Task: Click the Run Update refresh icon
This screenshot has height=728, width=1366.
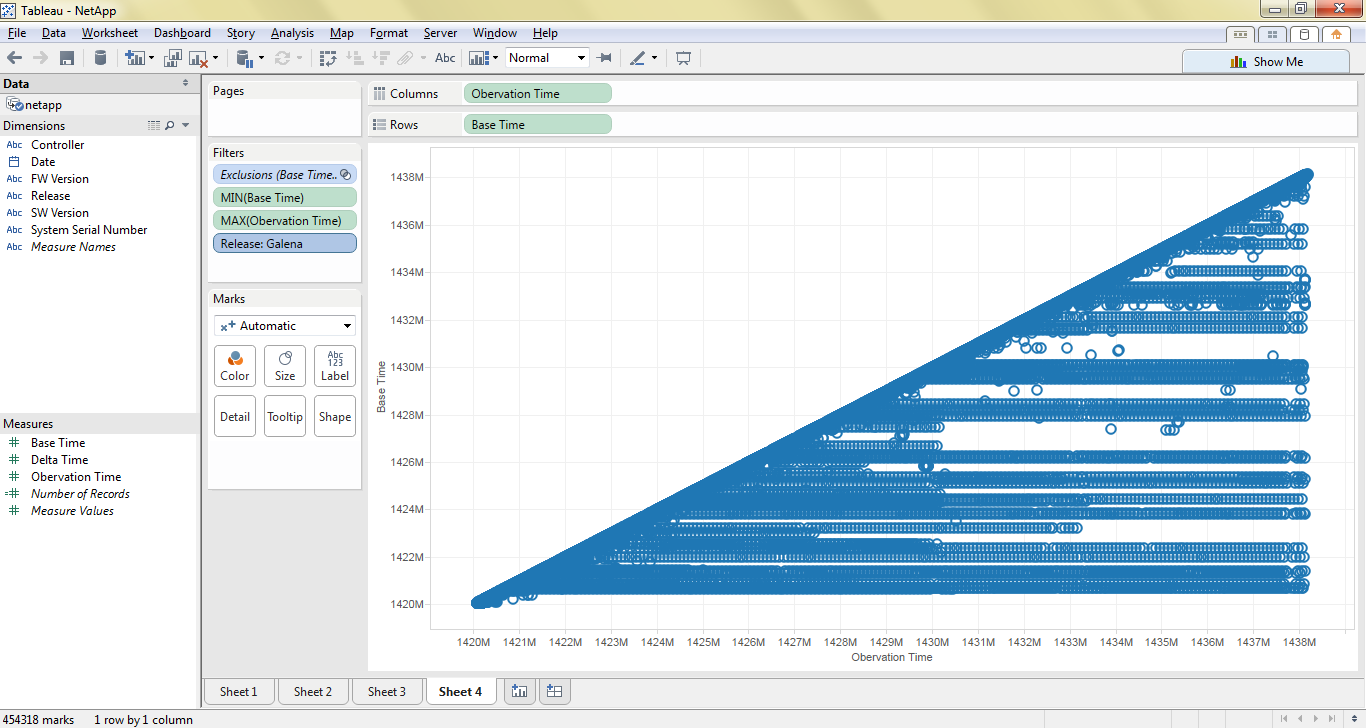Action: pyautogui.click(x=283, y=58)
